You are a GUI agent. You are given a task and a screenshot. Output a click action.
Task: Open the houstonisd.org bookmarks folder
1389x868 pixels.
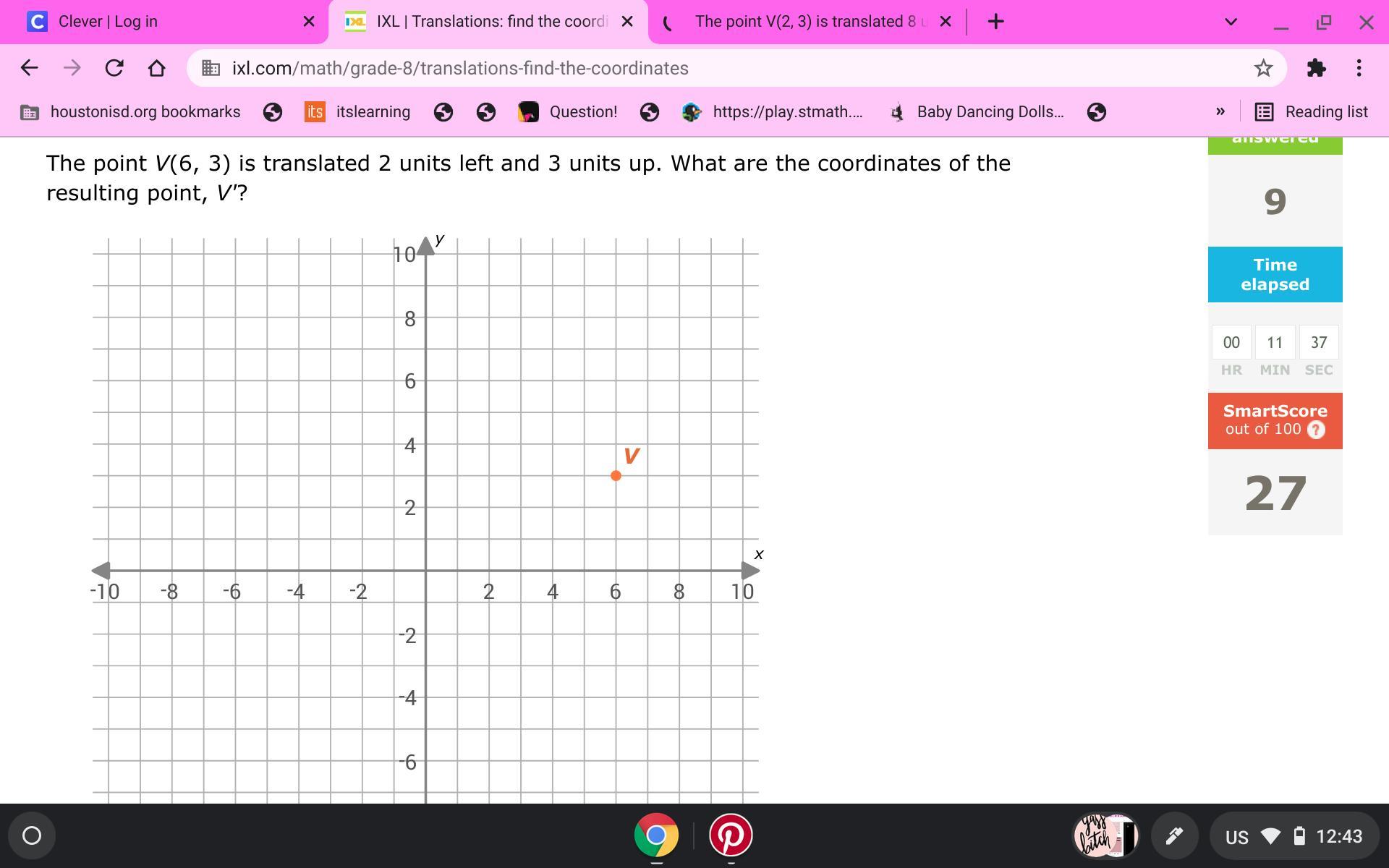tap(131, 112)
